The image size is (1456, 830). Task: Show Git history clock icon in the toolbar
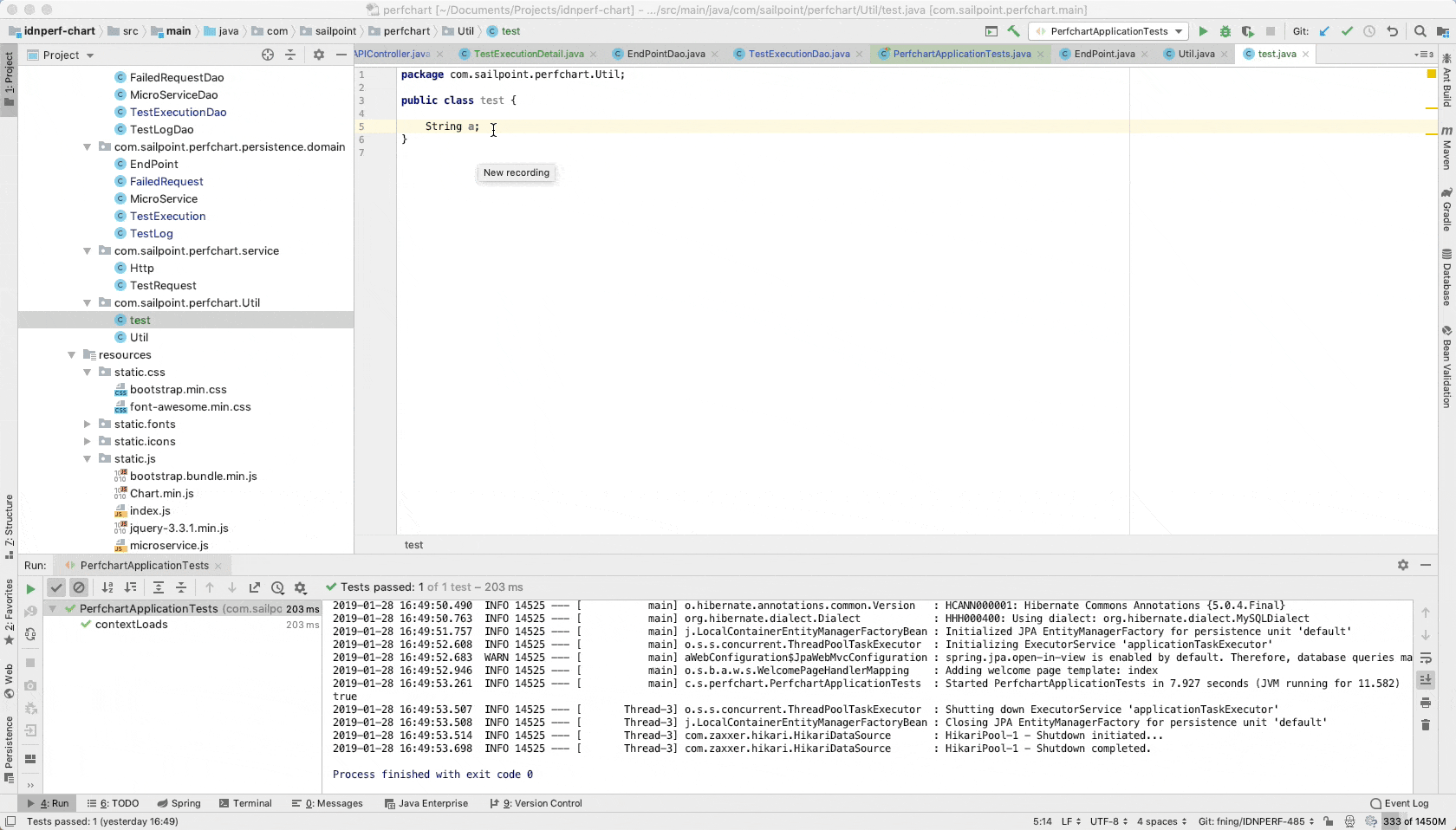1369,31
